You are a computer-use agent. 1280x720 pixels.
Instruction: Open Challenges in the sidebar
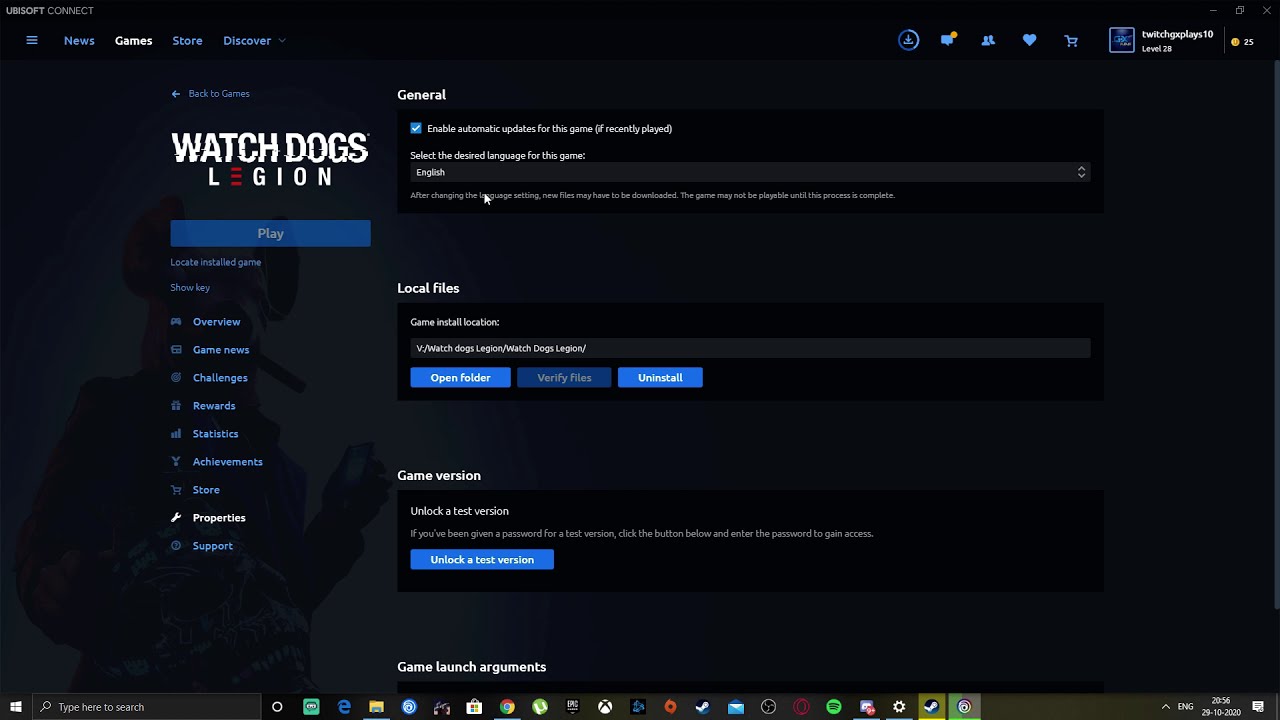click(209, 378)
